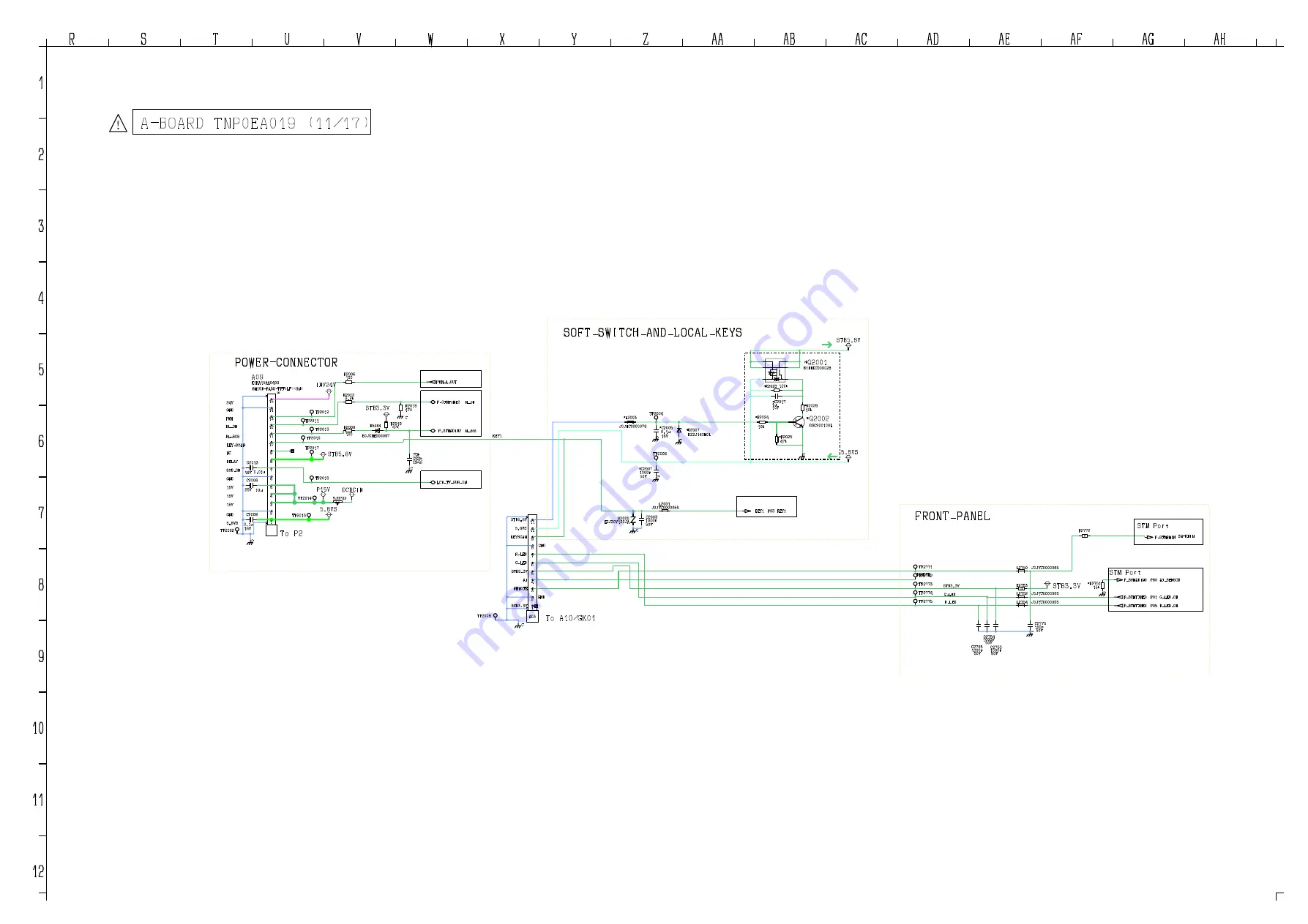
Task: Click the port box on the TP2016 net
Action: click(x=450, y=480)
